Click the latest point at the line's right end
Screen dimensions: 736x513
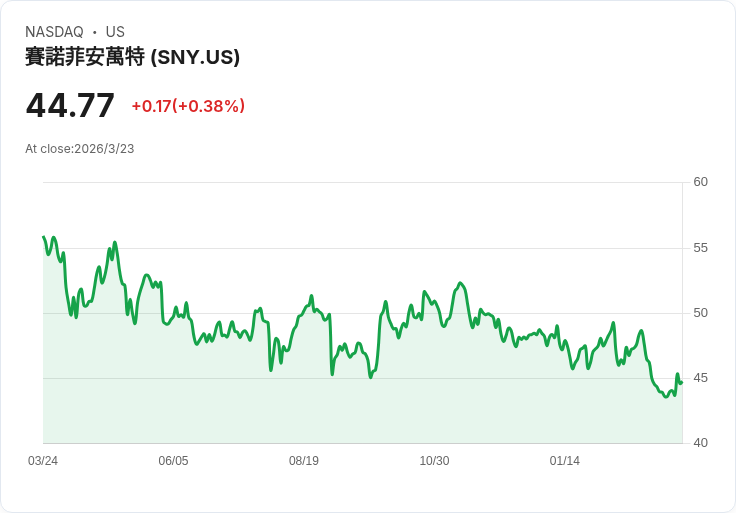click(x=681, y=382)
